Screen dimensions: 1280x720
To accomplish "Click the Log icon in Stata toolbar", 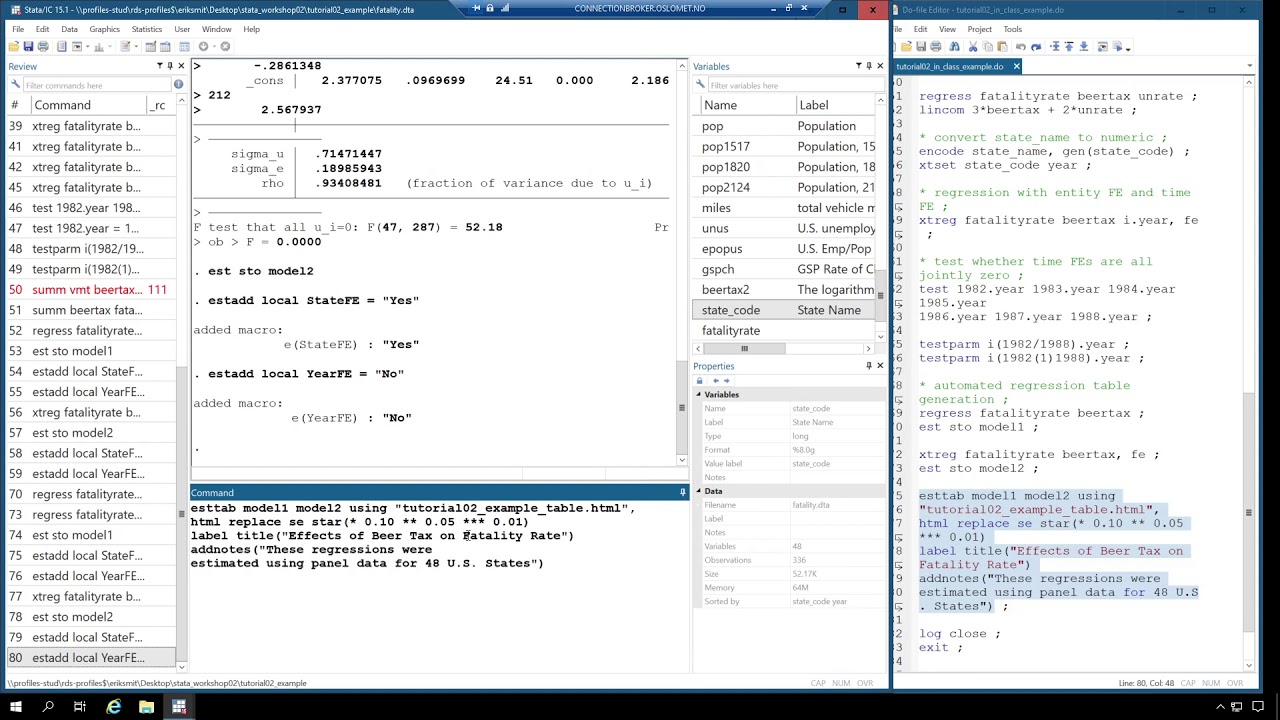I will [x=61, y=46].
